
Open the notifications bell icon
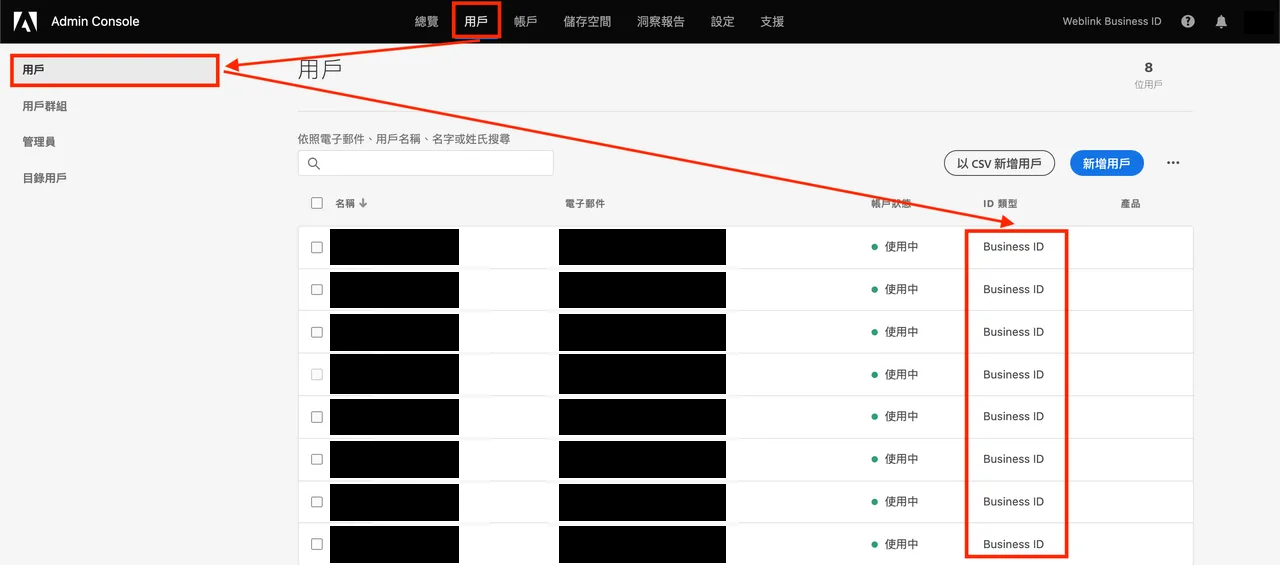tap(1221, 21)
